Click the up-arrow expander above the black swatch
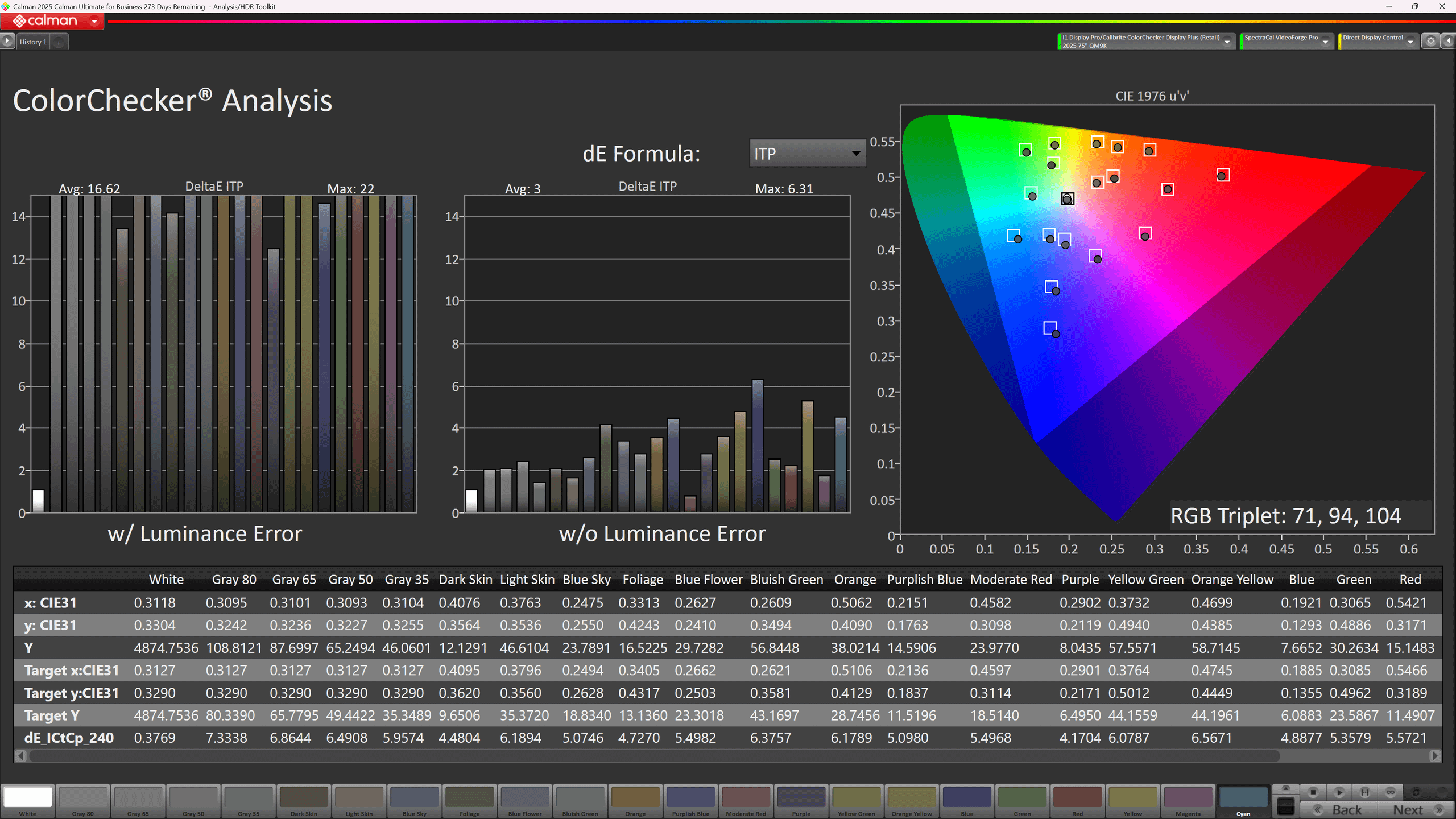1456x819 pixels. pos(1285,788)
